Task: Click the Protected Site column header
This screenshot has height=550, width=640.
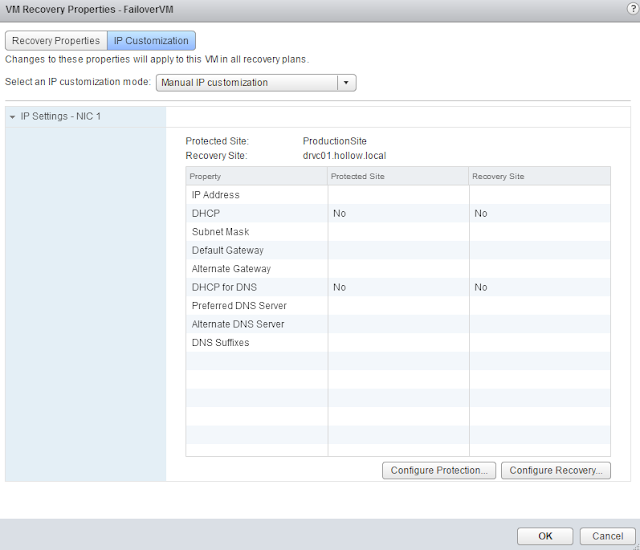Action: [398, 176]
